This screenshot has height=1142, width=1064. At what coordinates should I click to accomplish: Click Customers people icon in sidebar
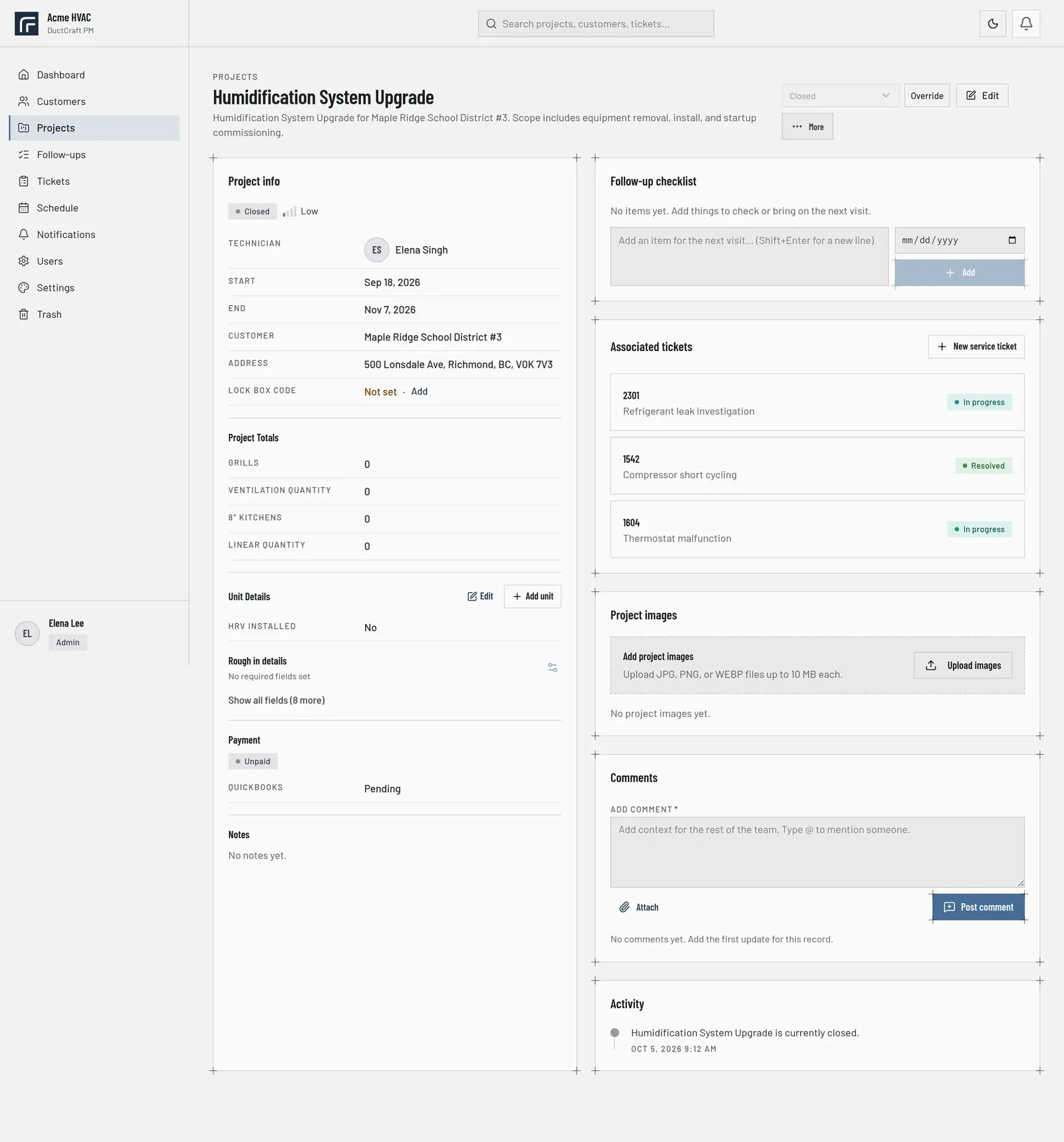[x=24, y=101]
